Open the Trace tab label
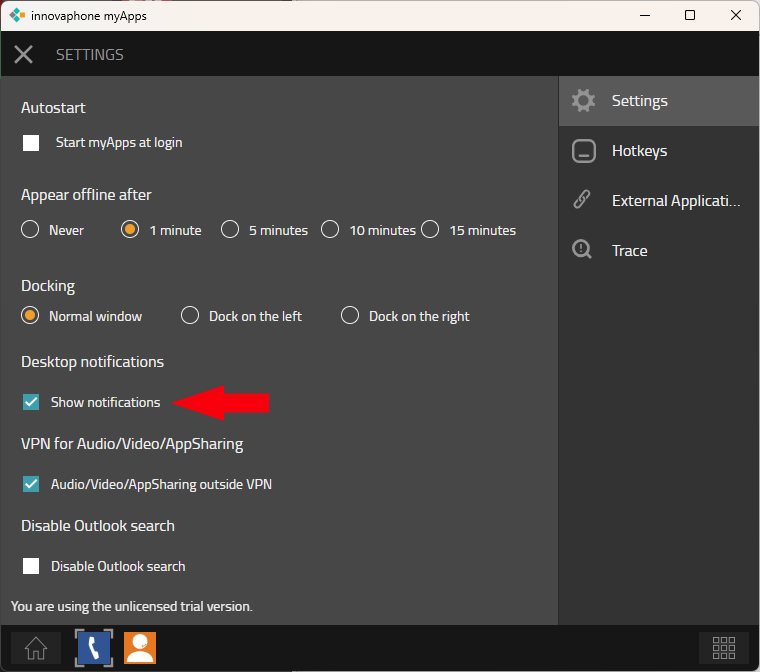Image resolution: width=760 pixels, height=672 pixels. coord(629,251)
